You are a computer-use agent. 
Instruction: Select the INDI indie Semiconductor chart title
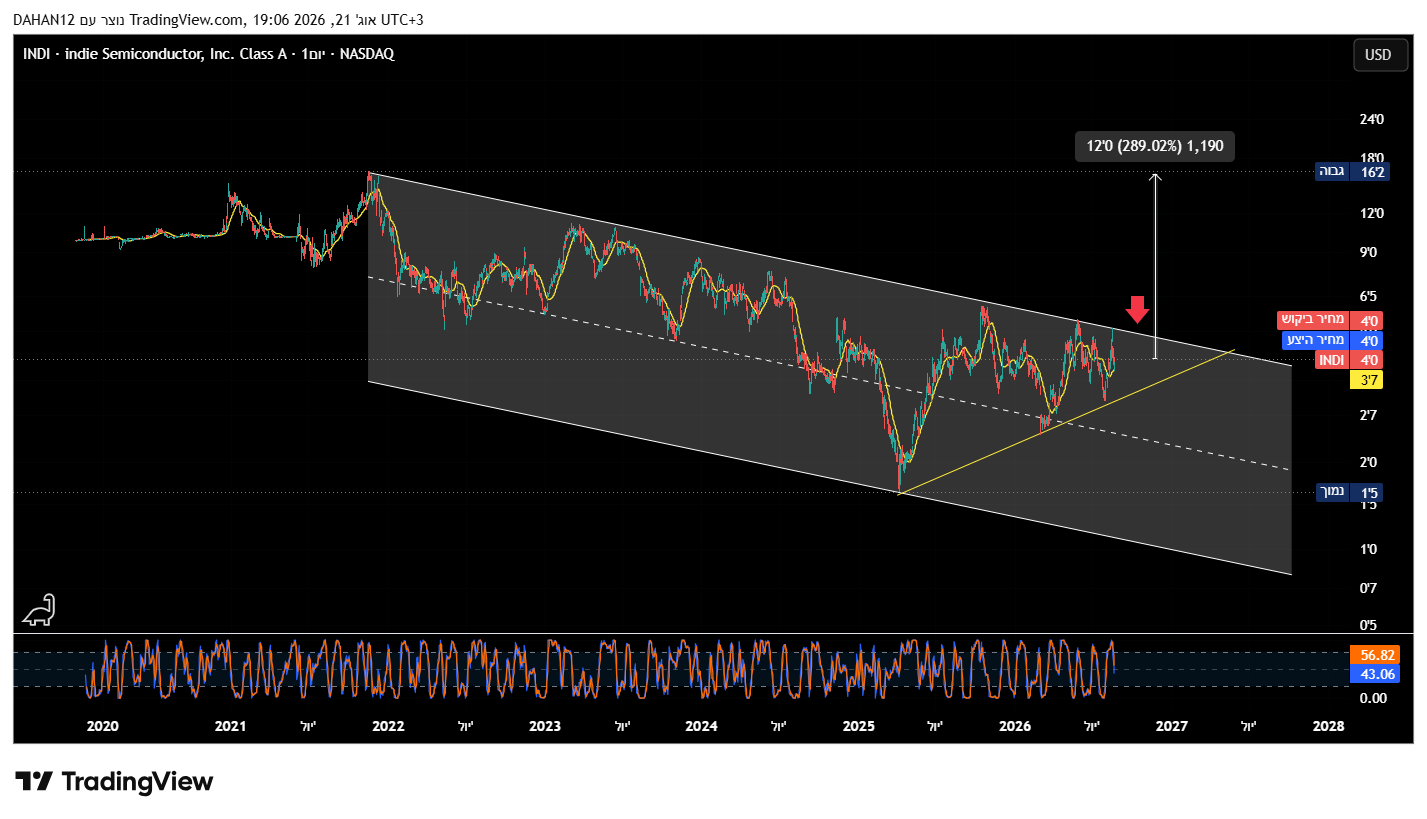click(x=209, y=54)
